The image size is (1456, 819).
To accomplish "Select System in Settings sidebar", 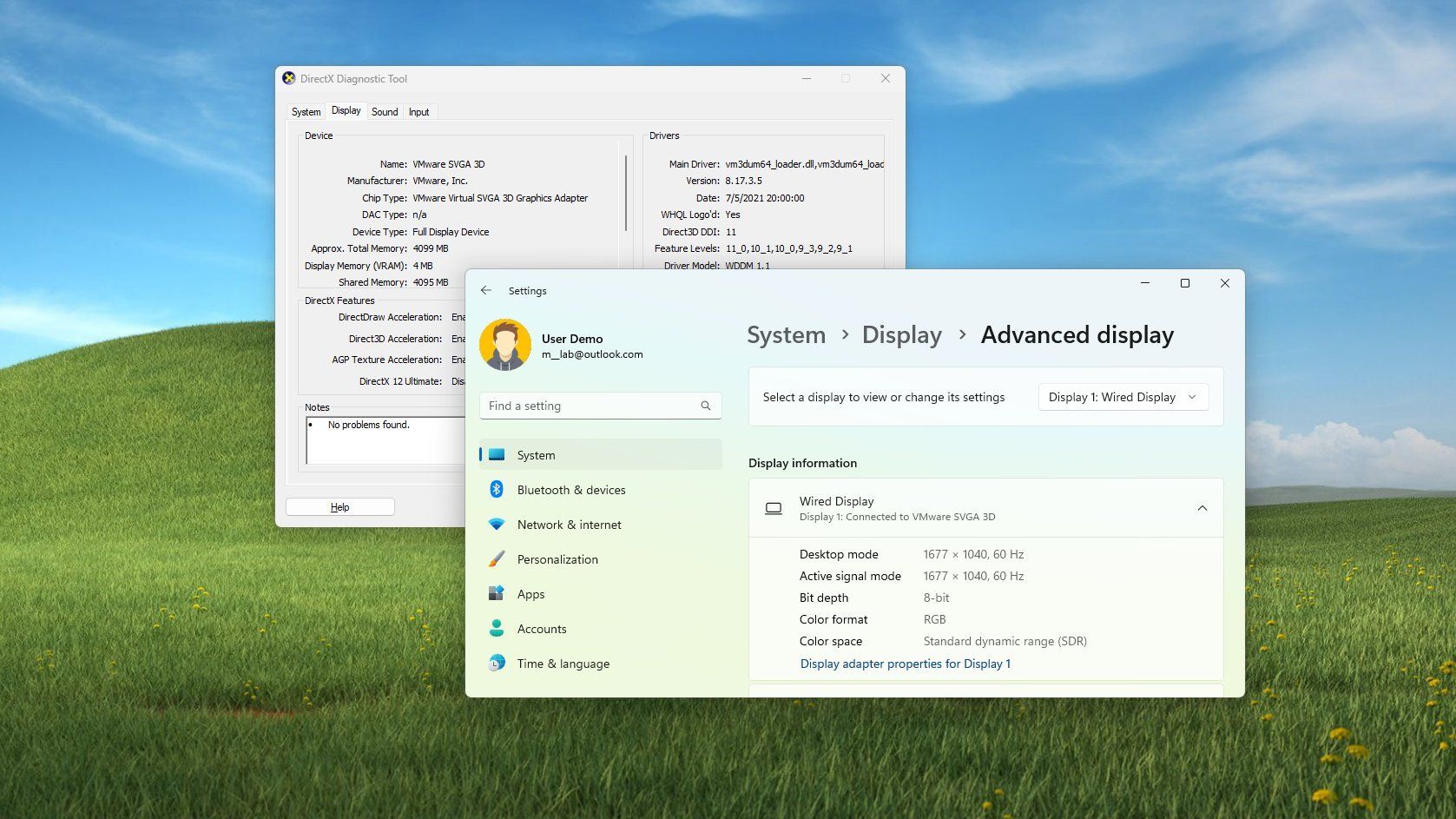I will tap(601, 455).
